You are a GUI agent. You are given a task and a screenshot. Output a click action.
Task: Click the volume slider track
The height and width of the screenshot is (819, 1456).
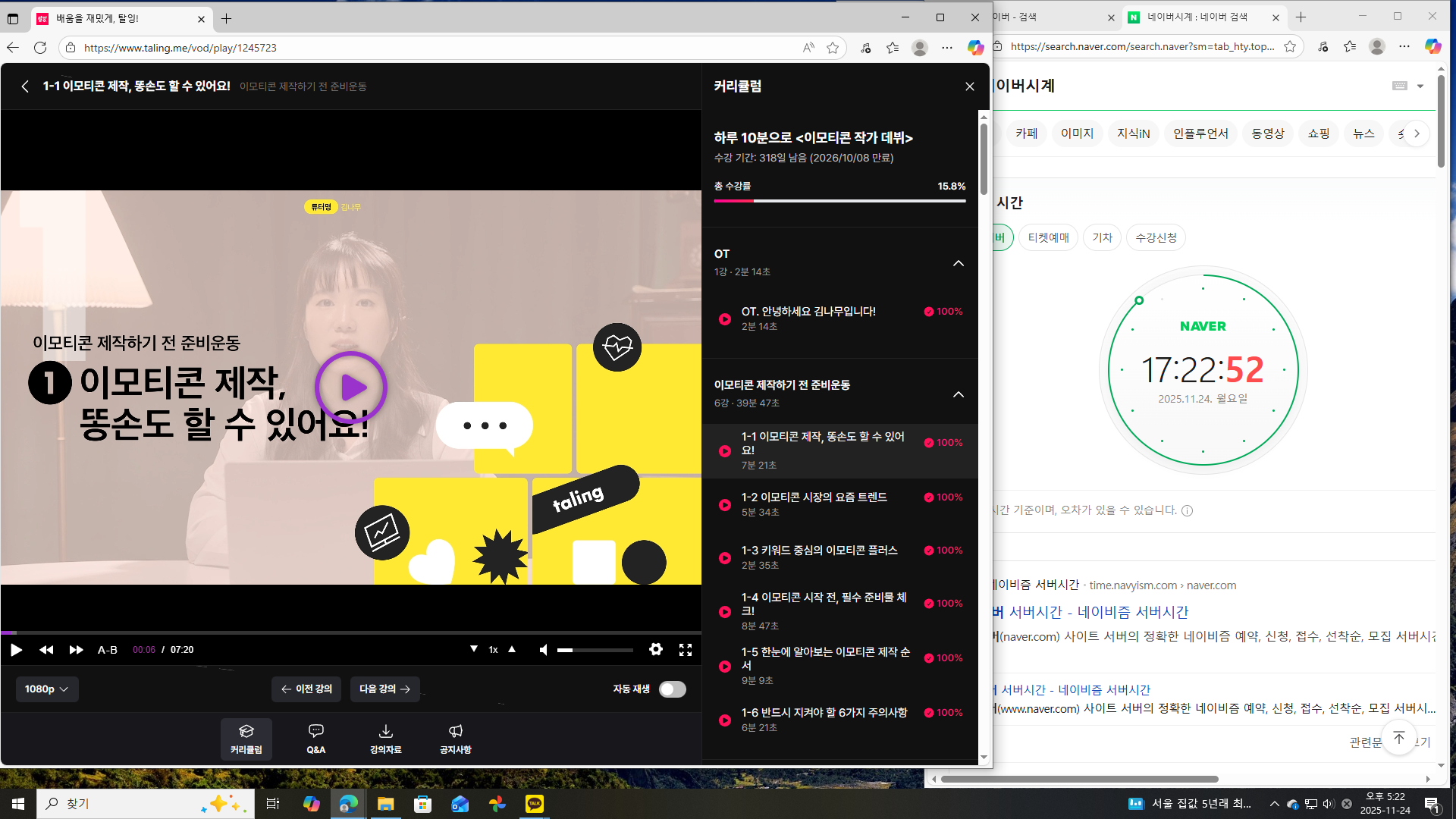(595, 650)
